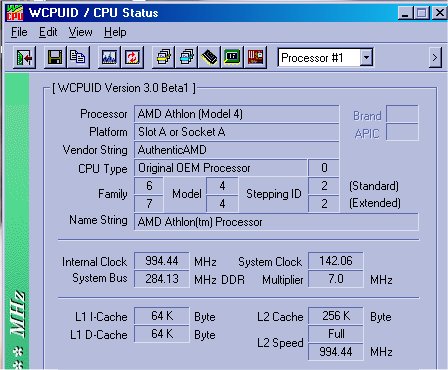
Task: Click the System Bus value 284.13
Action: pos(162,279)
